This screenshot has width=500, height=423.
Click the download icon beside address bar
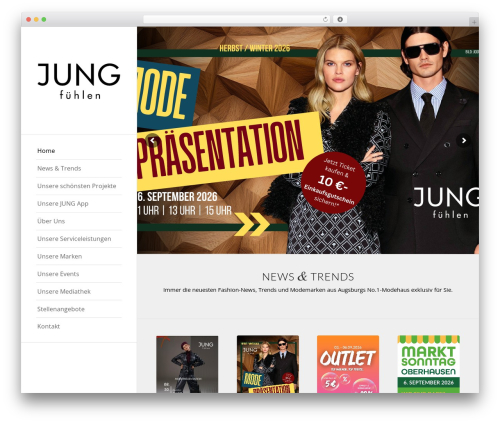[340, 20]
